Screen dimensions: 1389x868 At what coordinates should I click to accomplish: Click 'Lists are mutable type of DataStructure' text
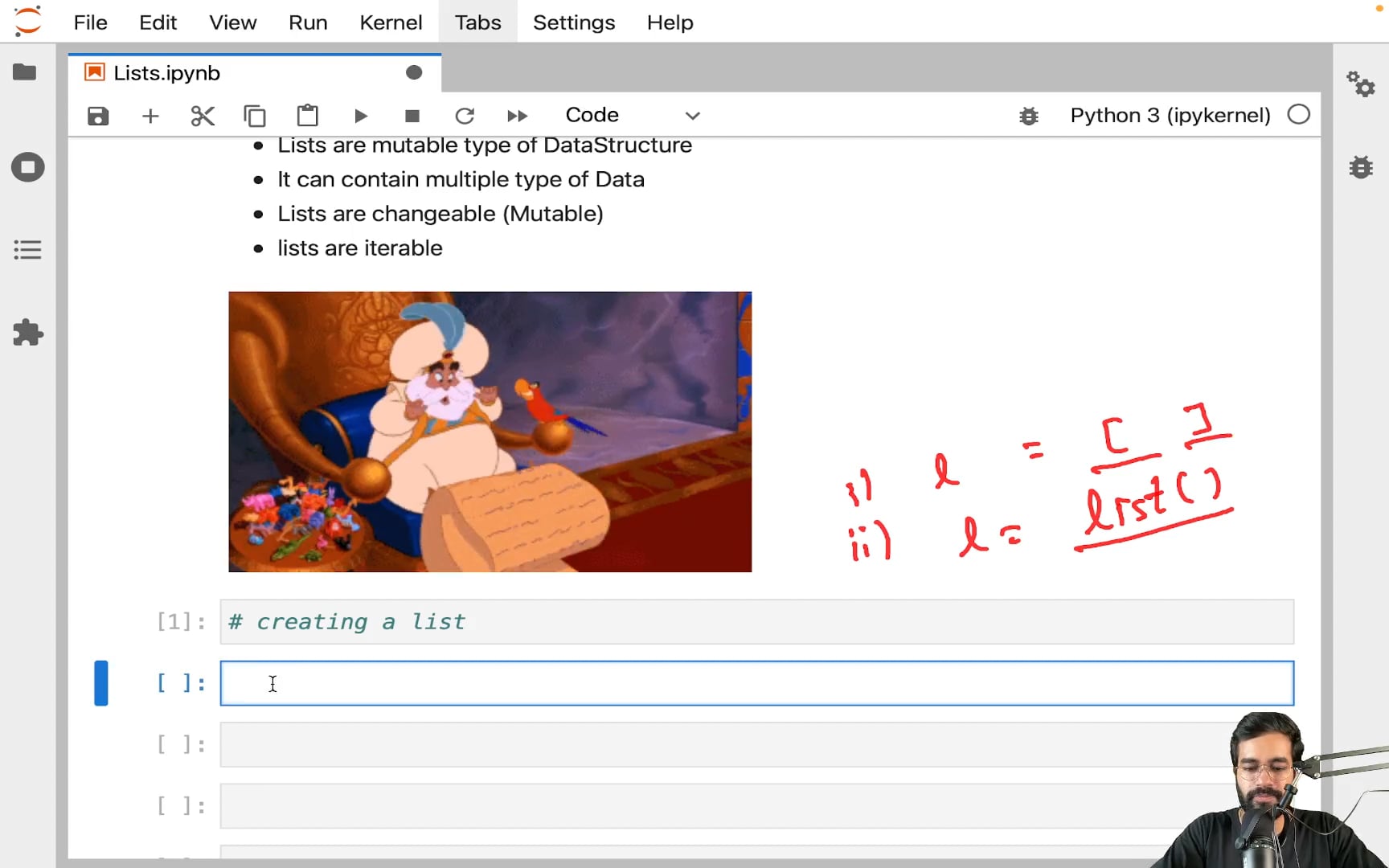[x=485, y=145]
